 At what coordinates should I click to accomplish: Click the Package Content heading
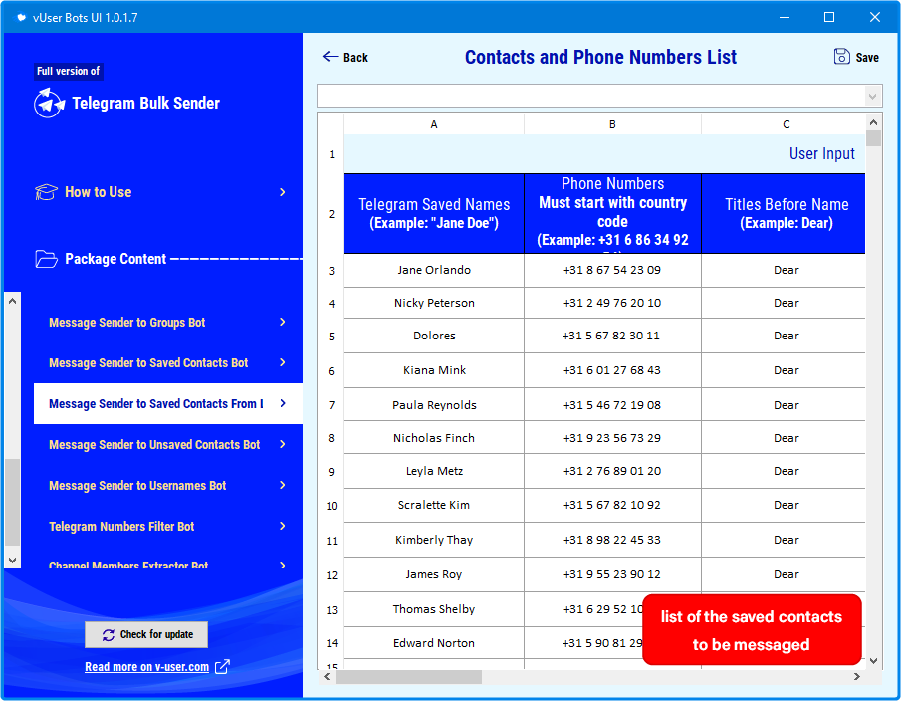coord(115,259)
